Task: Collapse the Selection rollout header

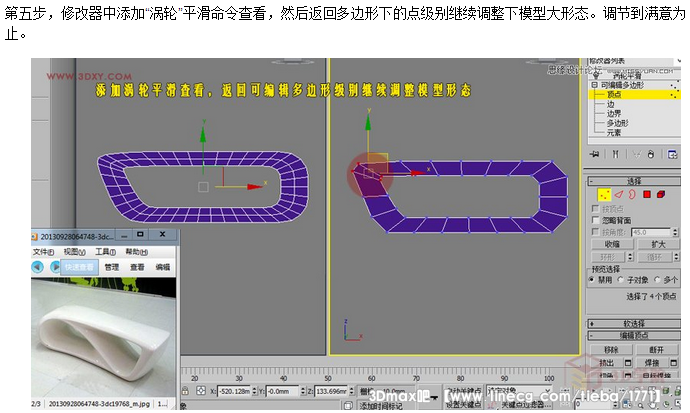Action: [x=634, y=181]
